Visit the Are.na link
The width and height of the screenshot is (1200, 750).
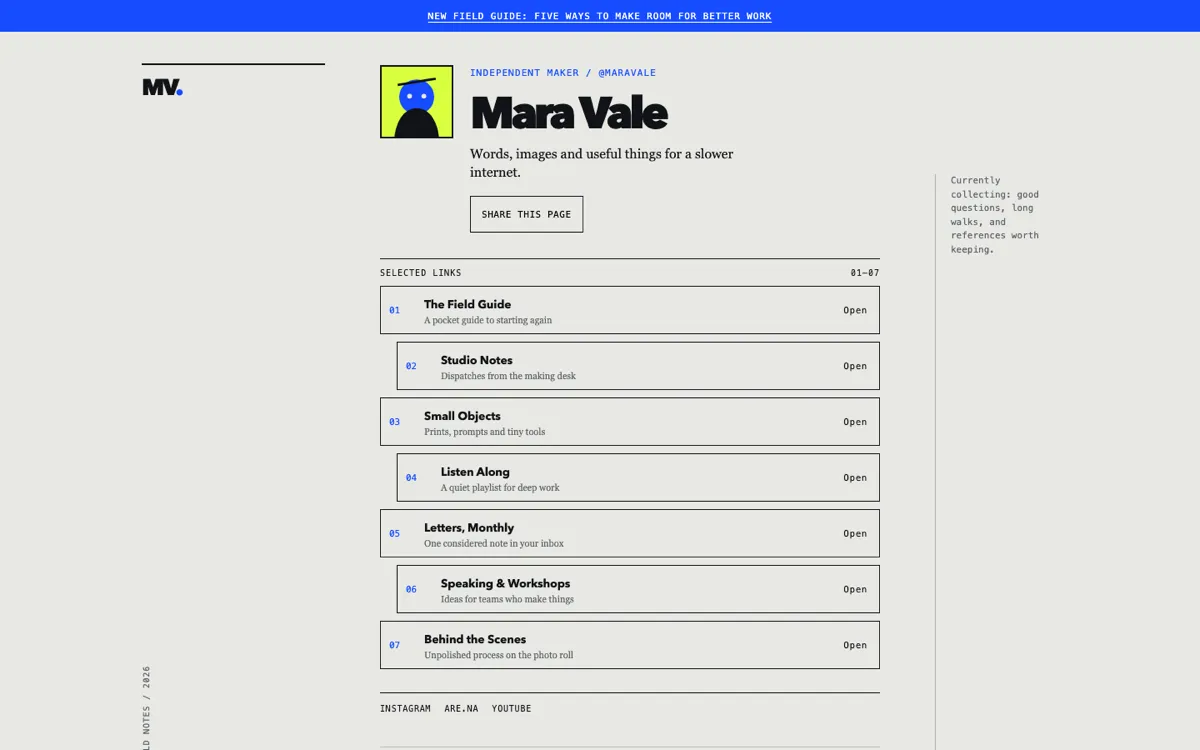tap(462, 709)
